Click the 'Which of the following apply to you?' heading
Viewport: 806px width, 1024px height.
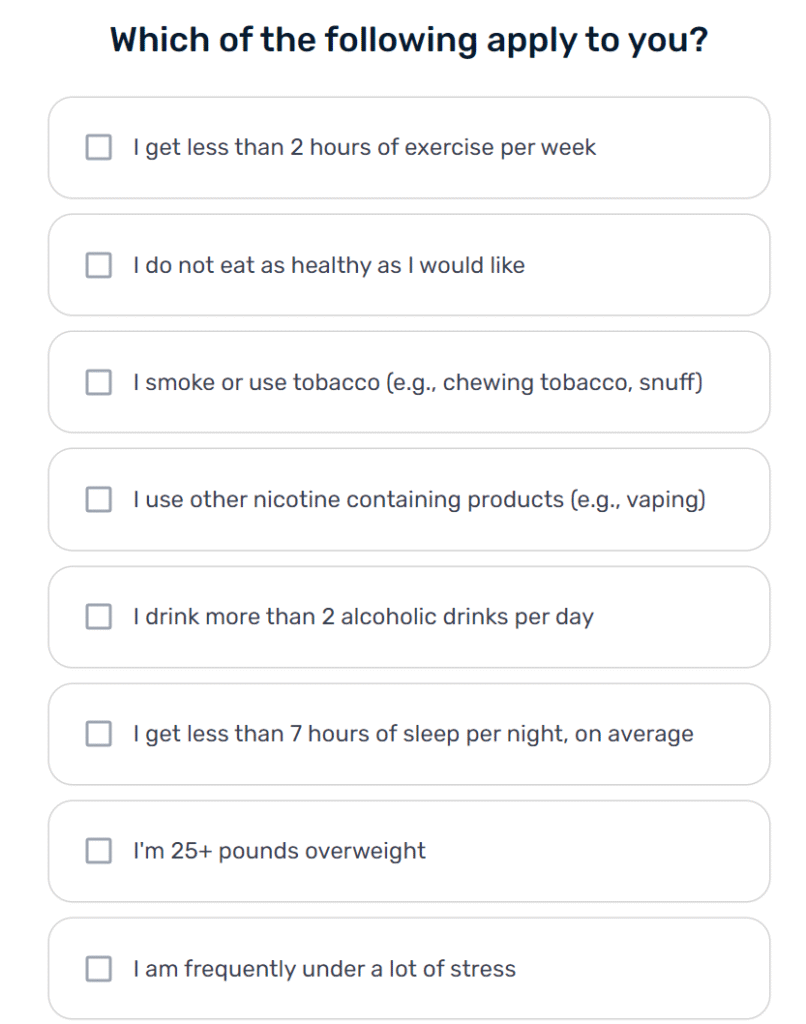(409, 40)
